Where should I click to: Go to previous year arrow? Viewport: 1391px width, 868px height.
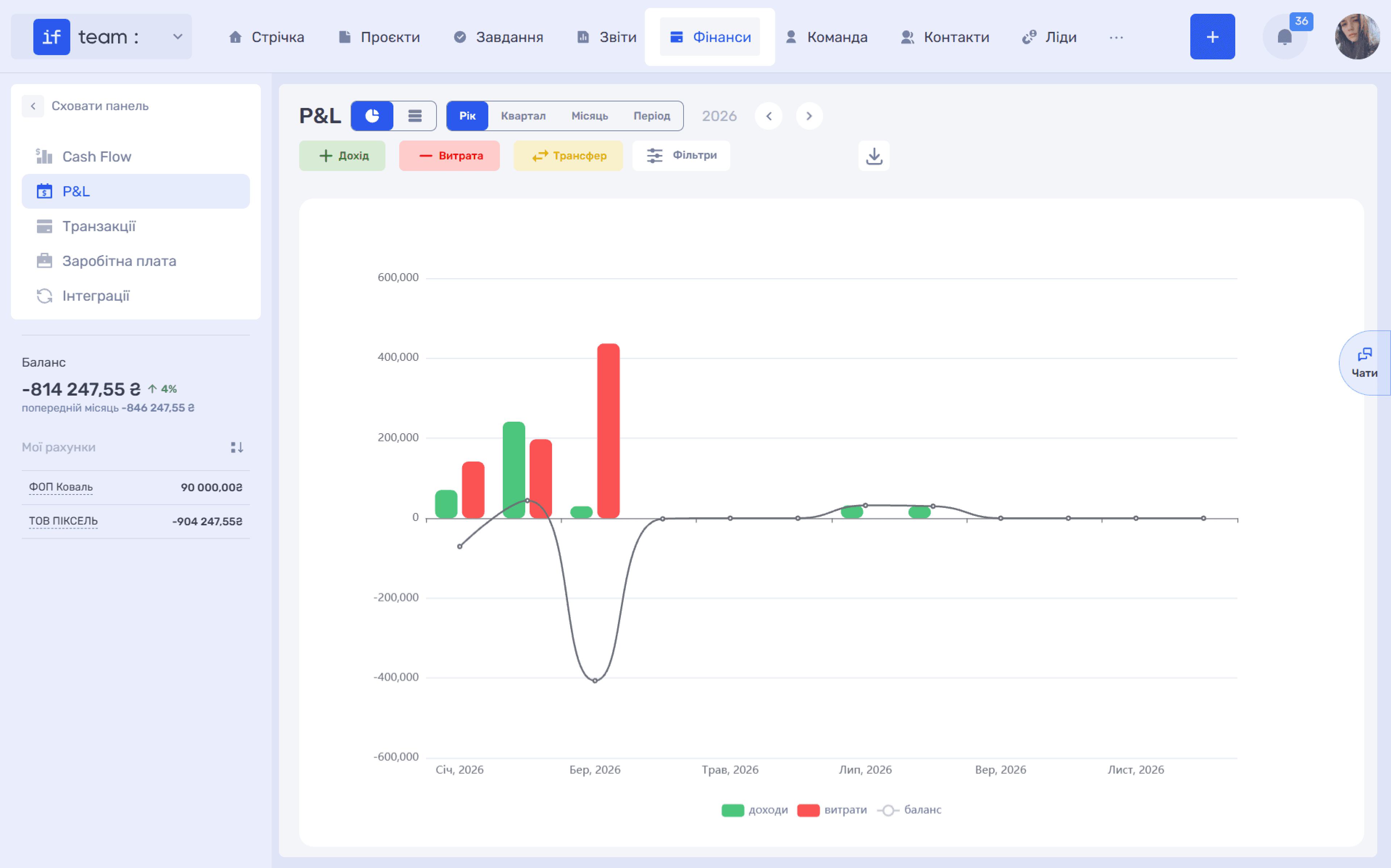(768, 116)
